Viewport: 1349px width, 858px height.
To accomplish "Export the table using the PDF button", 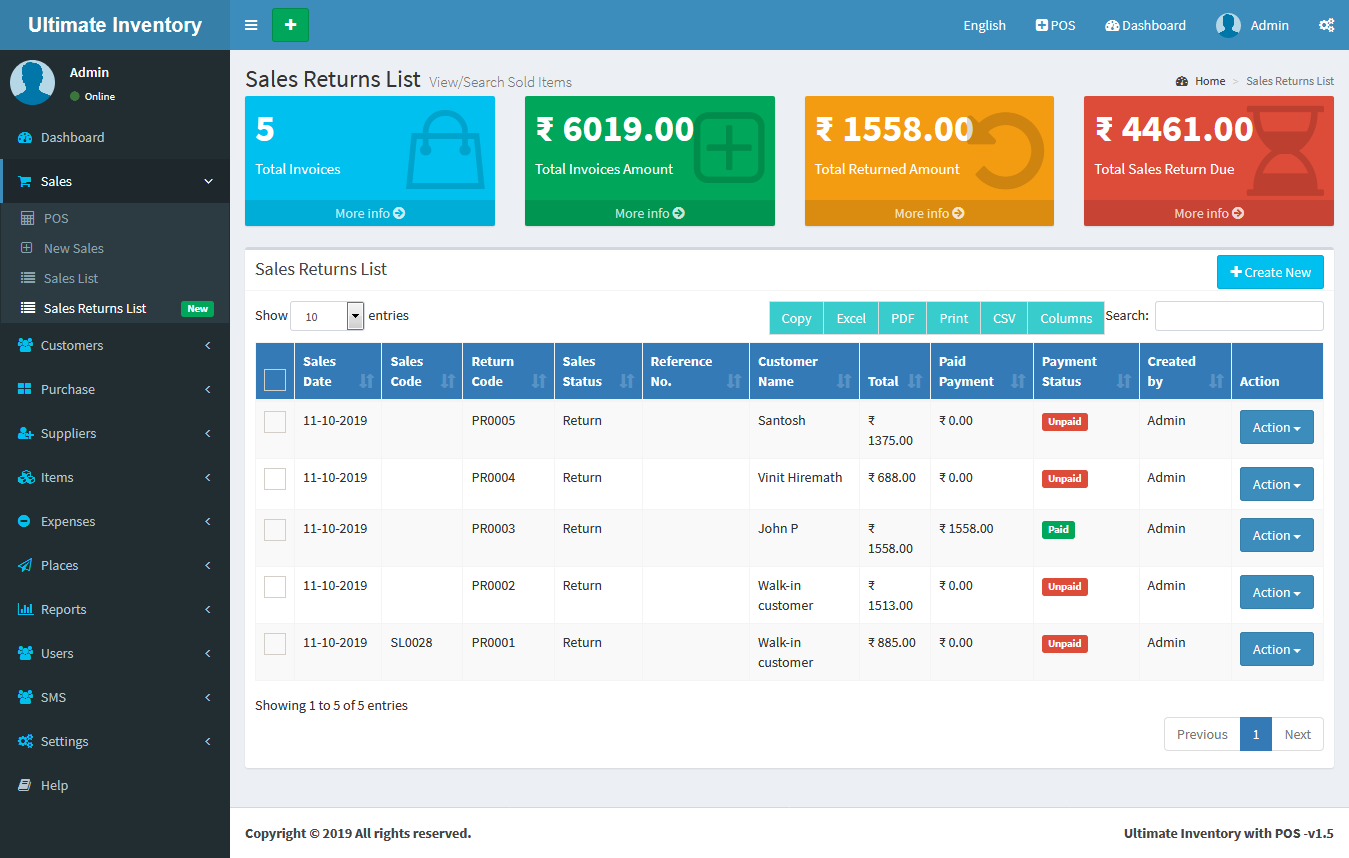I will tap(902, 318).
